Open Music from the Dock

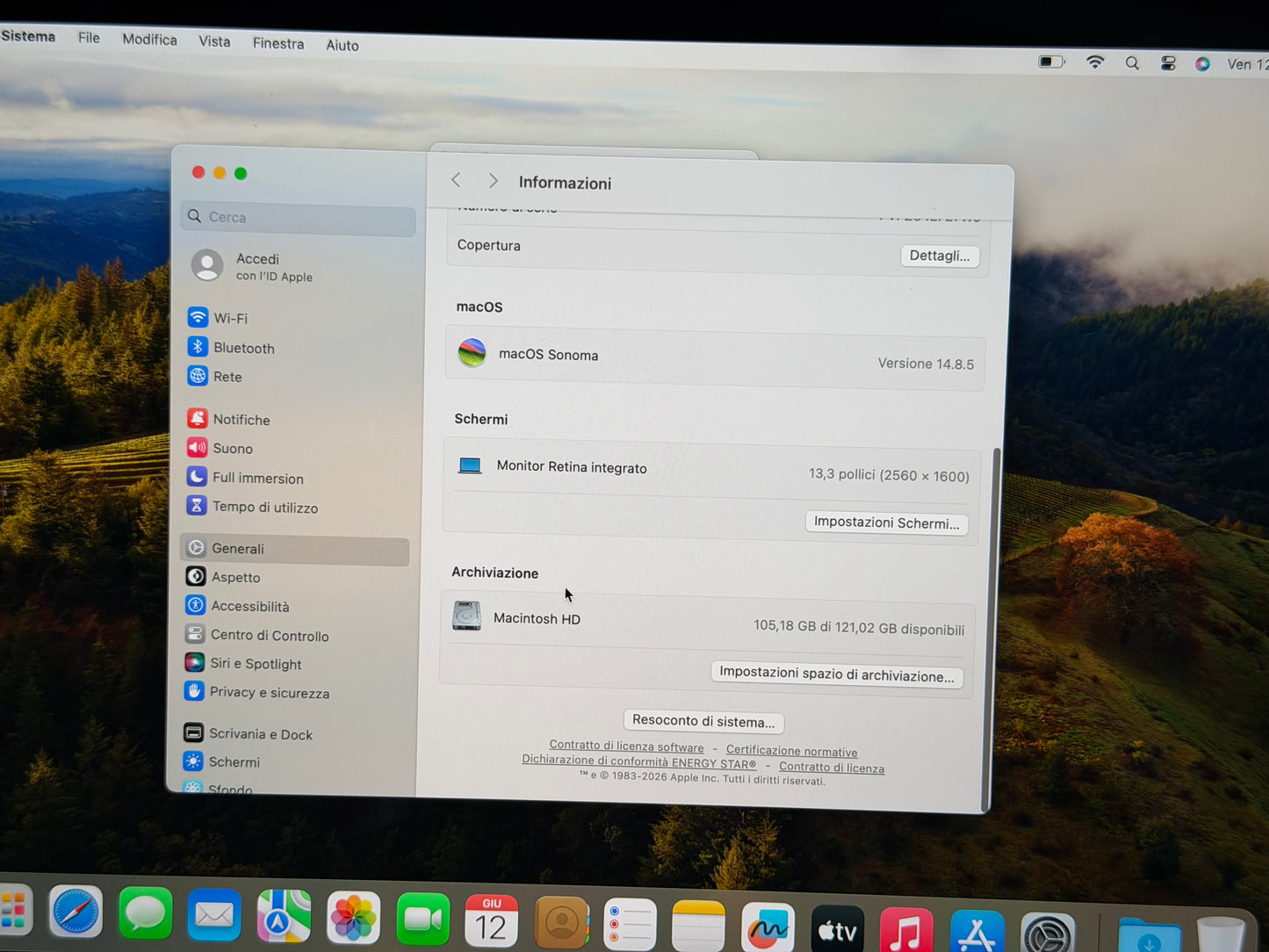905,932
